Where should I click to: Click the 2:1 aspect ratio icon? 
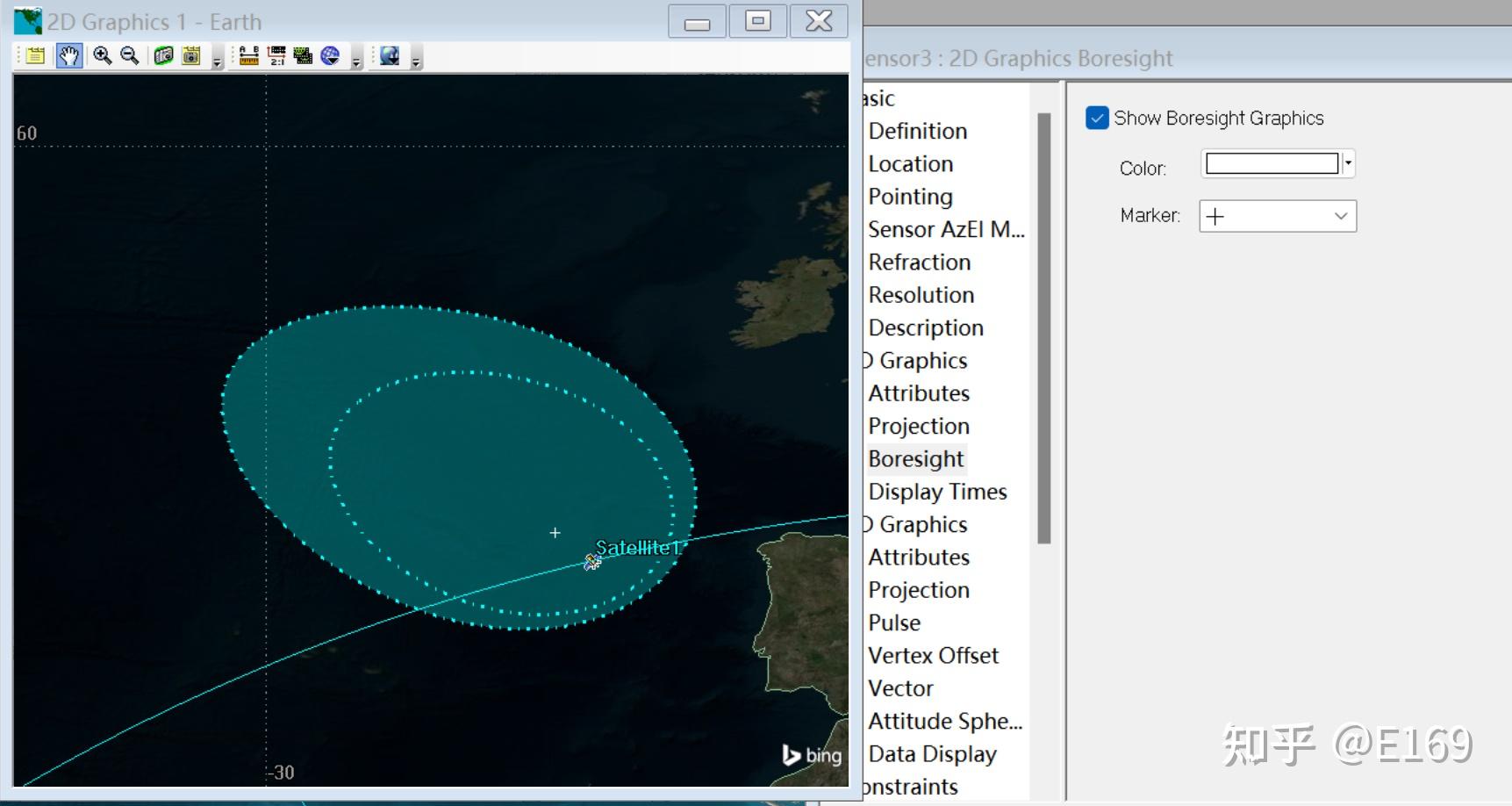(276, 56)
